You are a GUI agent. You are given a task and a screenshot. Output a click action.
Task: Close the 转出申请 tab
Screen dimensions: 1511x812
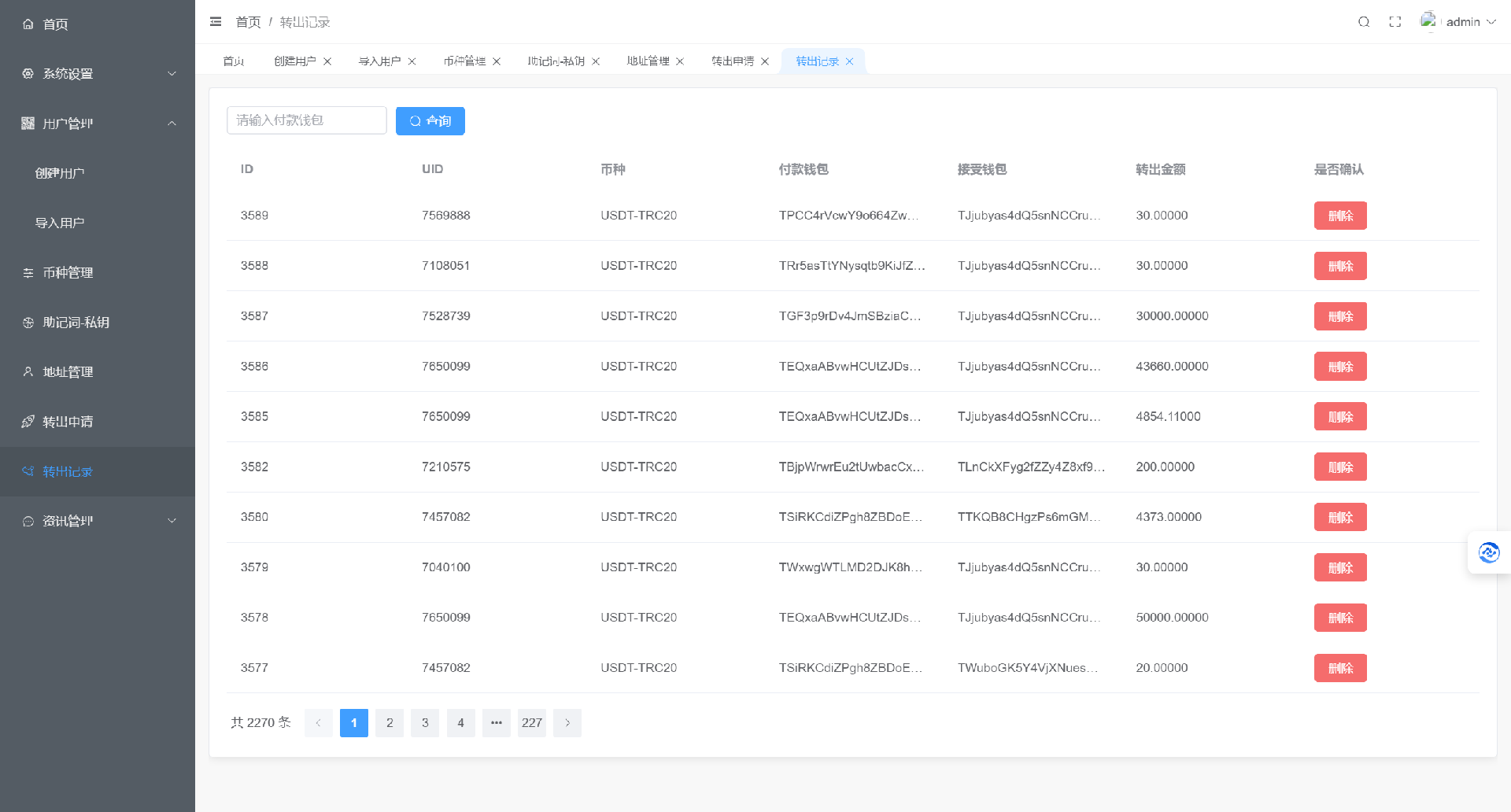click(765, 61)
